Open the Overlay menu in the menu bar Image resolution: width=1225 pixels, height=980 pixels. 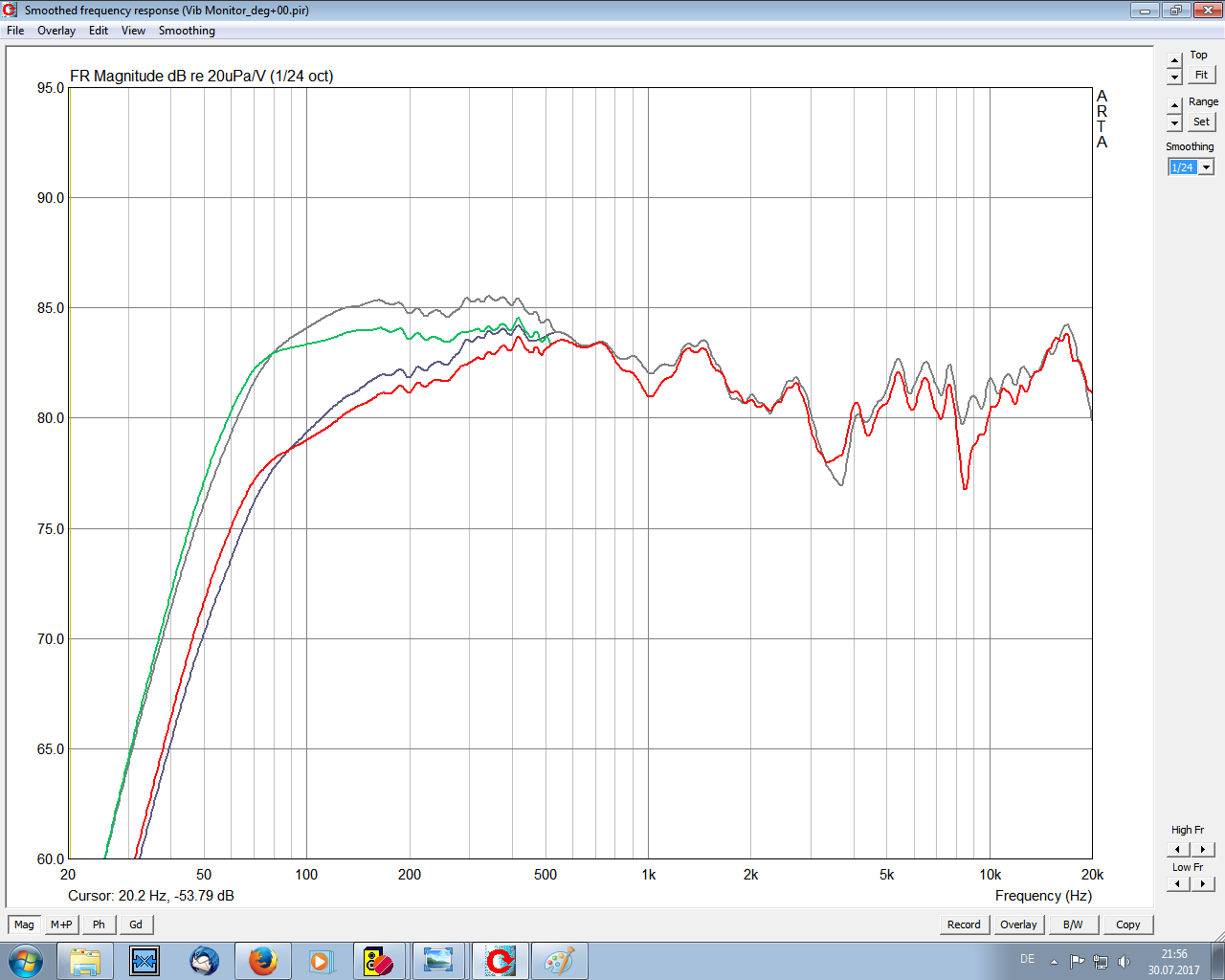point(56,31)
